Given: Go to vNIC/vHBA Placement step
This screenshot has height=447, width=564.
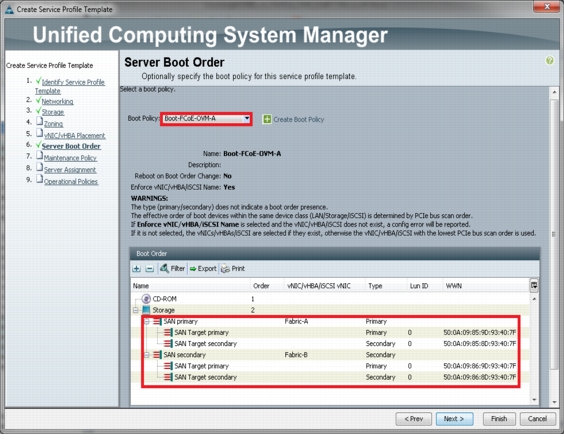Looking at the screenshot, I should click(74, 136).
